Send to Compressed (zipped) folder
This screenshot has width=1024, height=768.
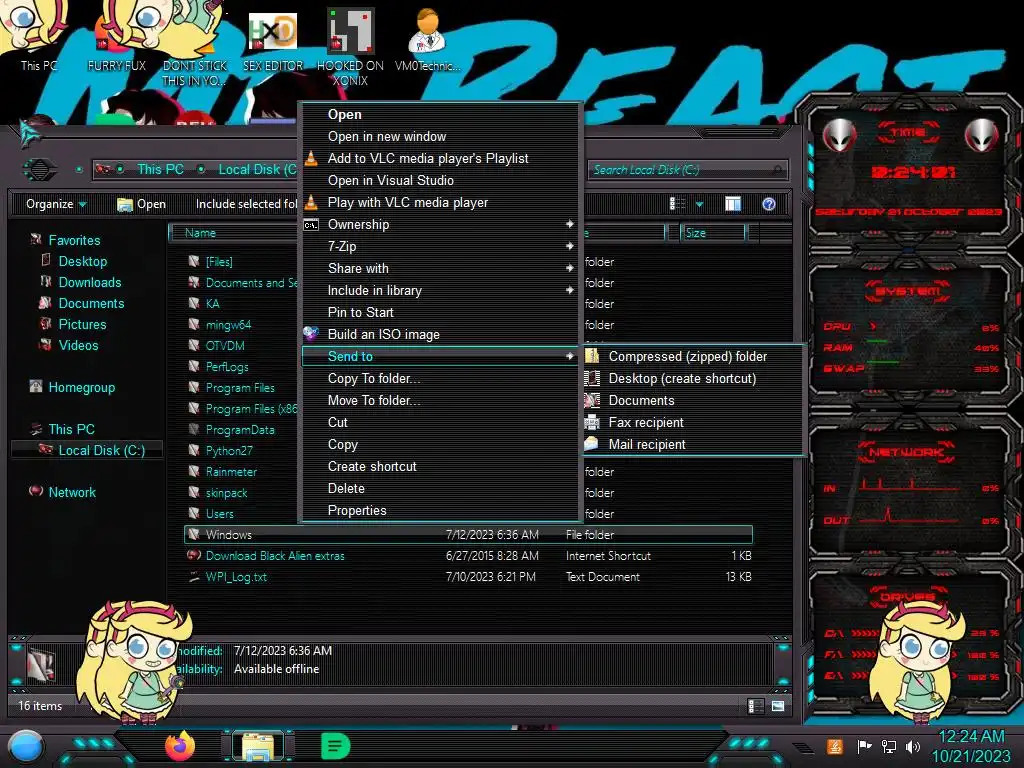pyautogui.click(x=692, y=357)
